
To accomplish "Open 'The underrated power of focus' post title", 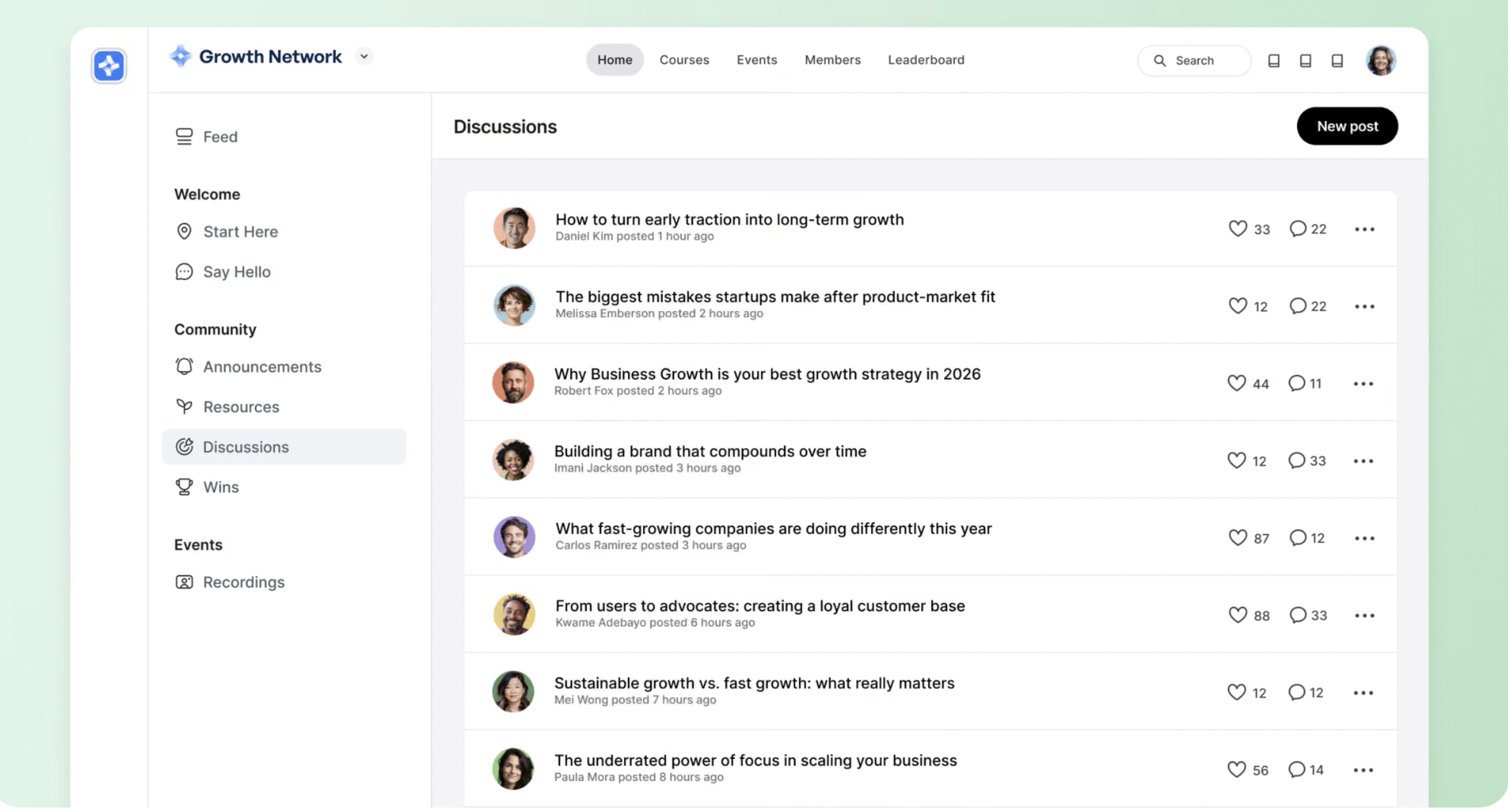I will click(x=755, y=761).
